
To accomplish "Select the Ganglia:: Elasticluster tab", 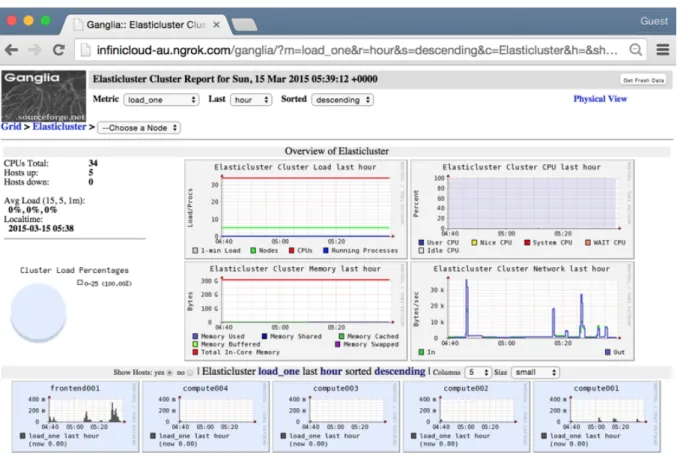I will tap(146, 25).
